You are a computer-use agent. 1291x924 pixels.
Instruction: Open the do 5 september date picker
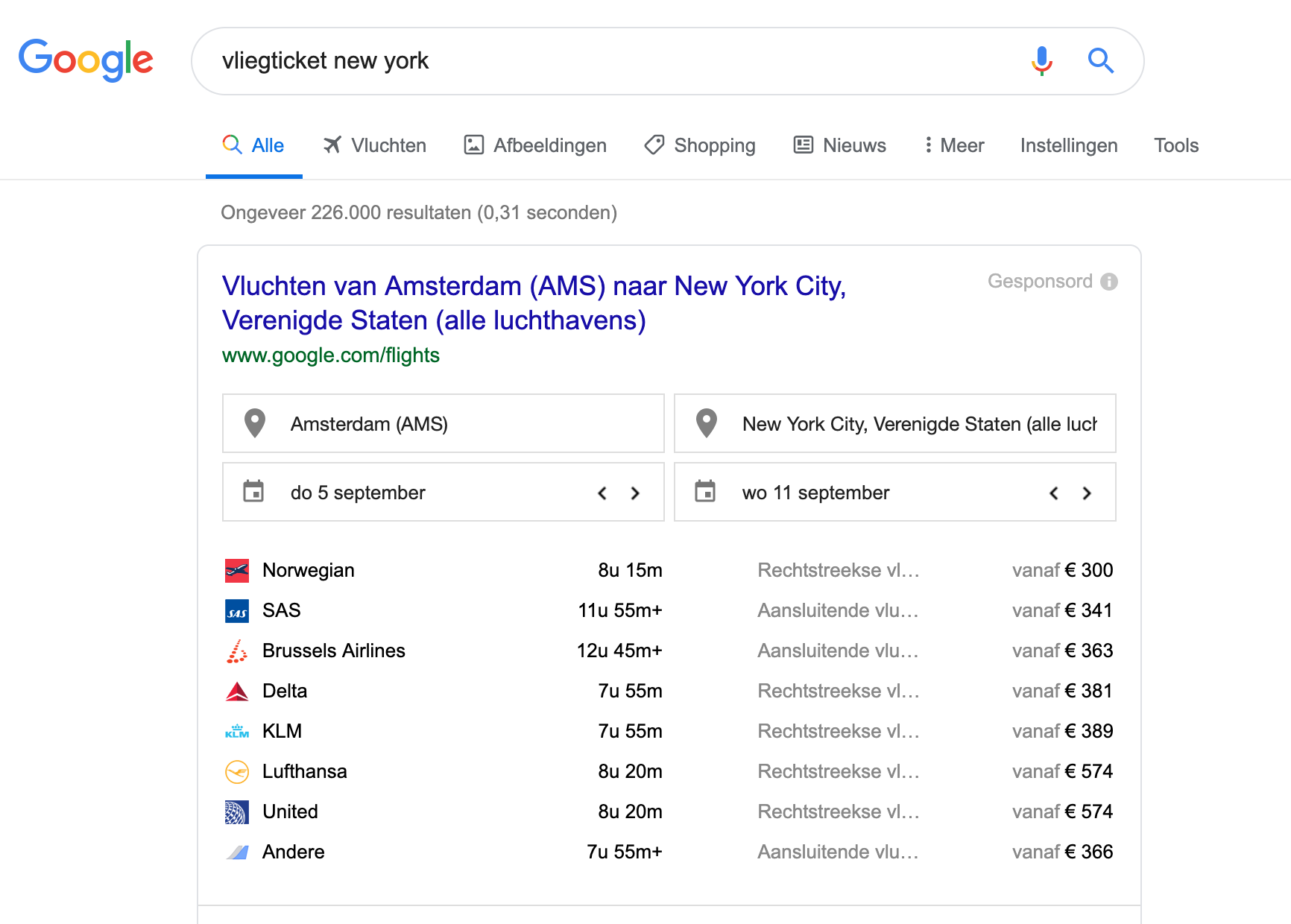pyautogui.click(x=444, y=492)
